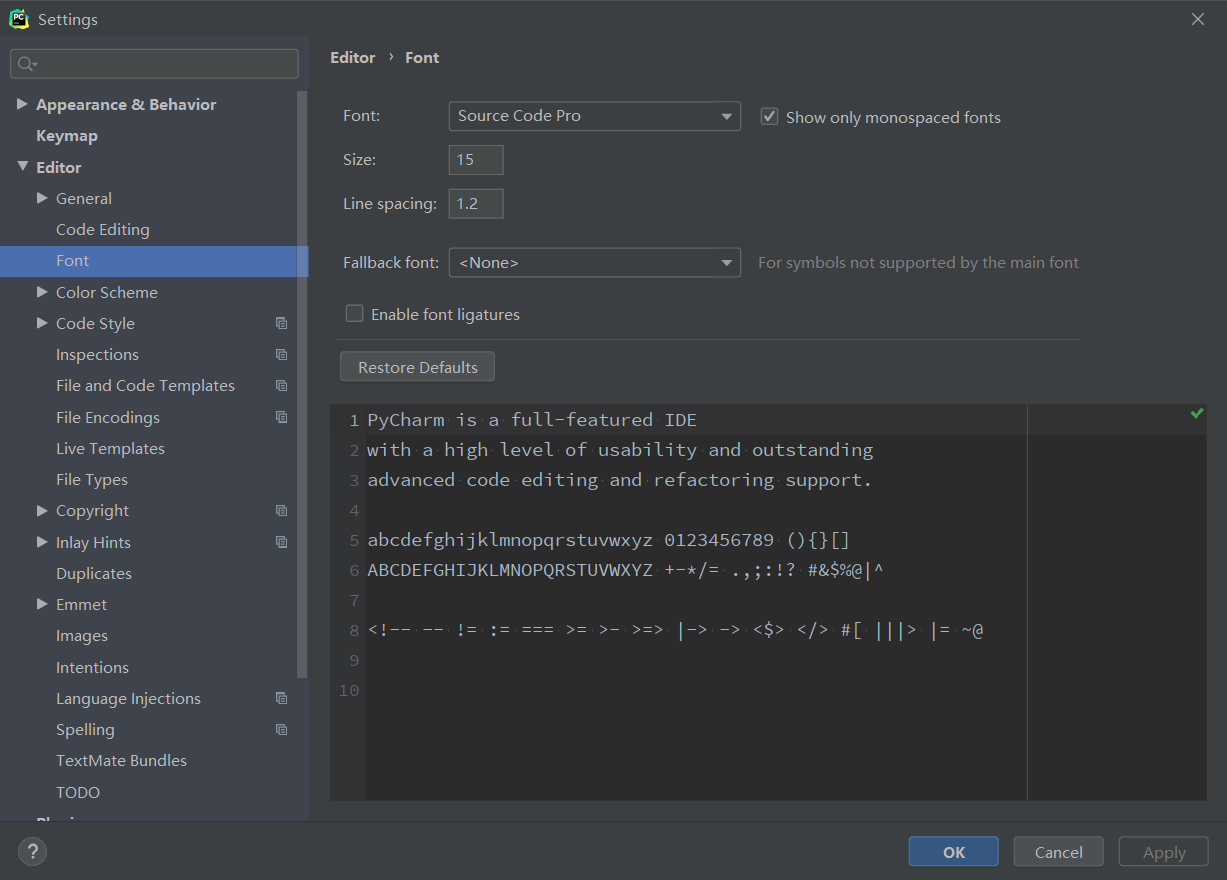Click the "Fallback font:" label
This screenshot has height=880, width=1227.
pos(391,263)
